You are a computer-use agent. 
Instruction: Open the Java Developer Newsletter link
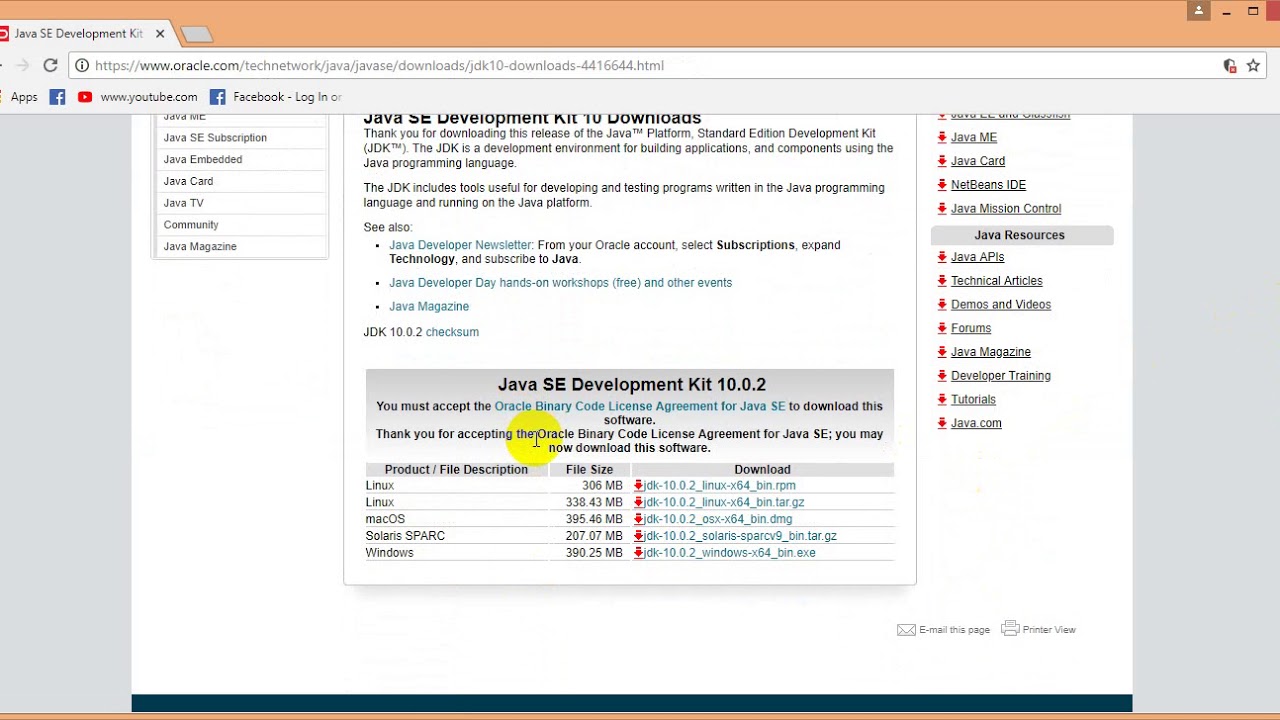pos(460,245)
